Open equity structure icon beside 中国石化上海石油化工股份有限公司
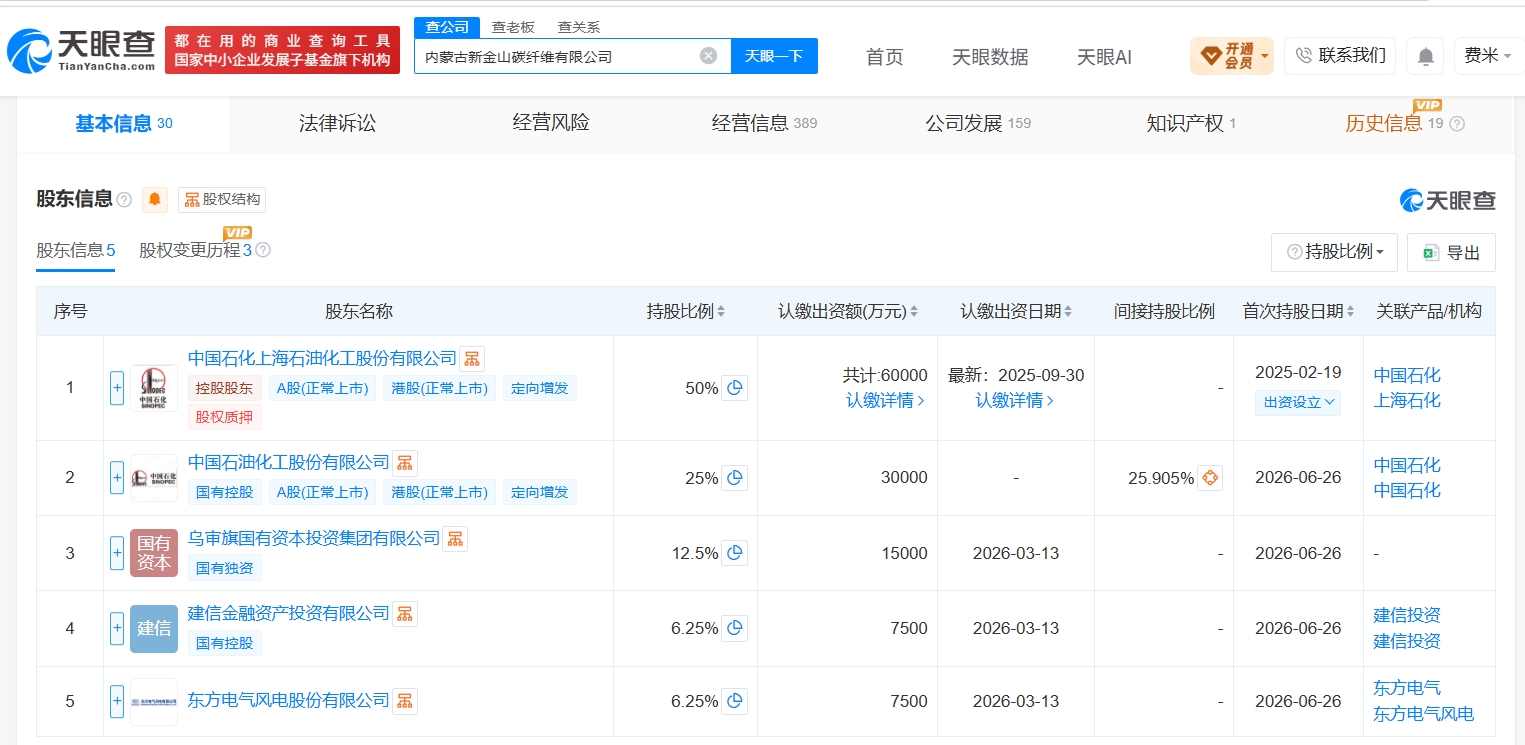 tap(472, 358)
